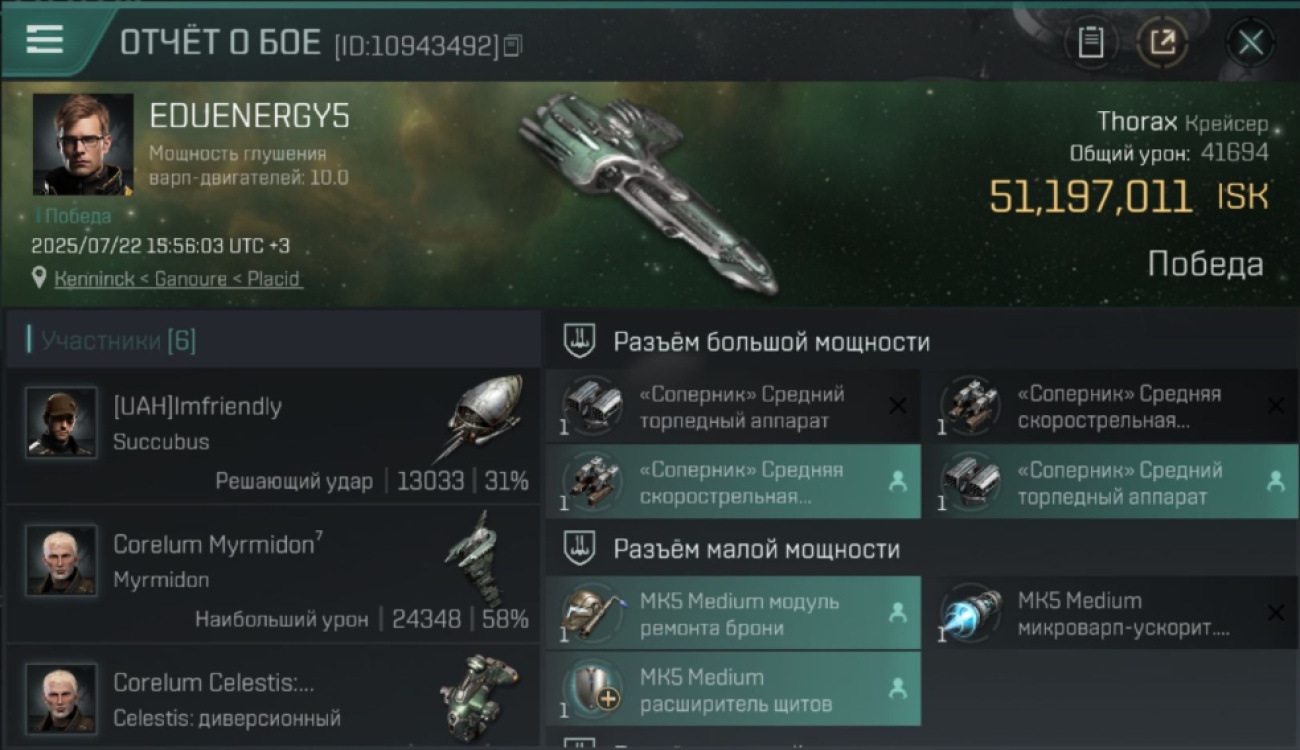Click the Myrmidon ship icon

coord(476,558)
